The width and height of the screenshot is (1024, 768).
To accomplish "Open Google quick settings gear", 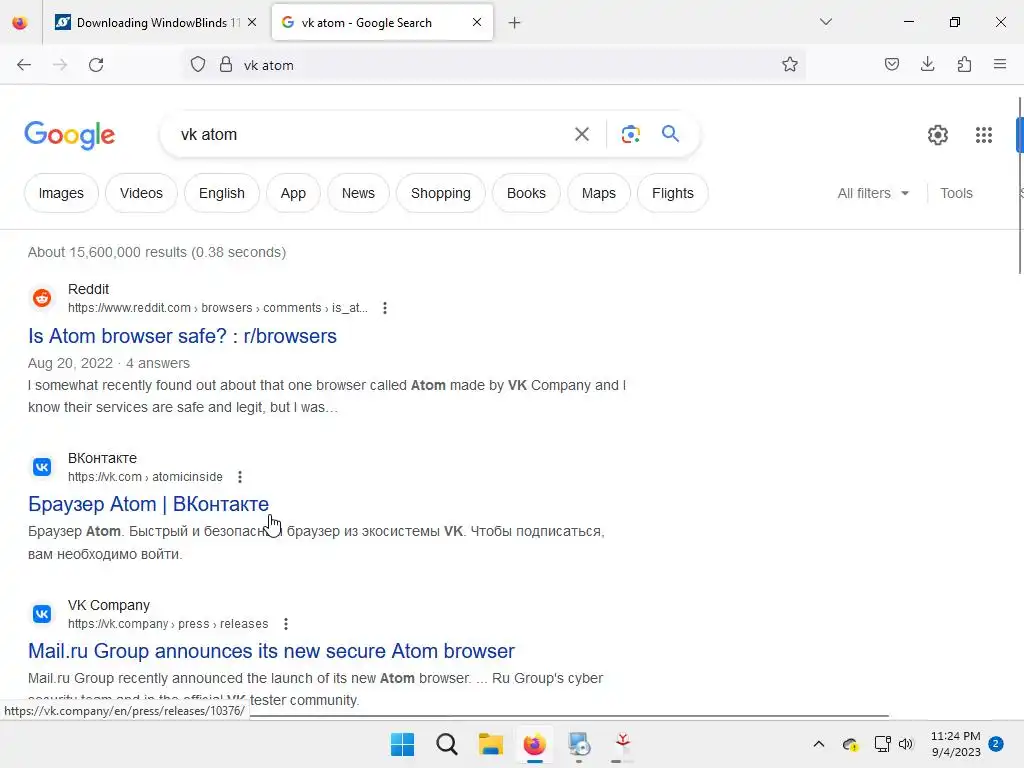I will tap(938, 135).
